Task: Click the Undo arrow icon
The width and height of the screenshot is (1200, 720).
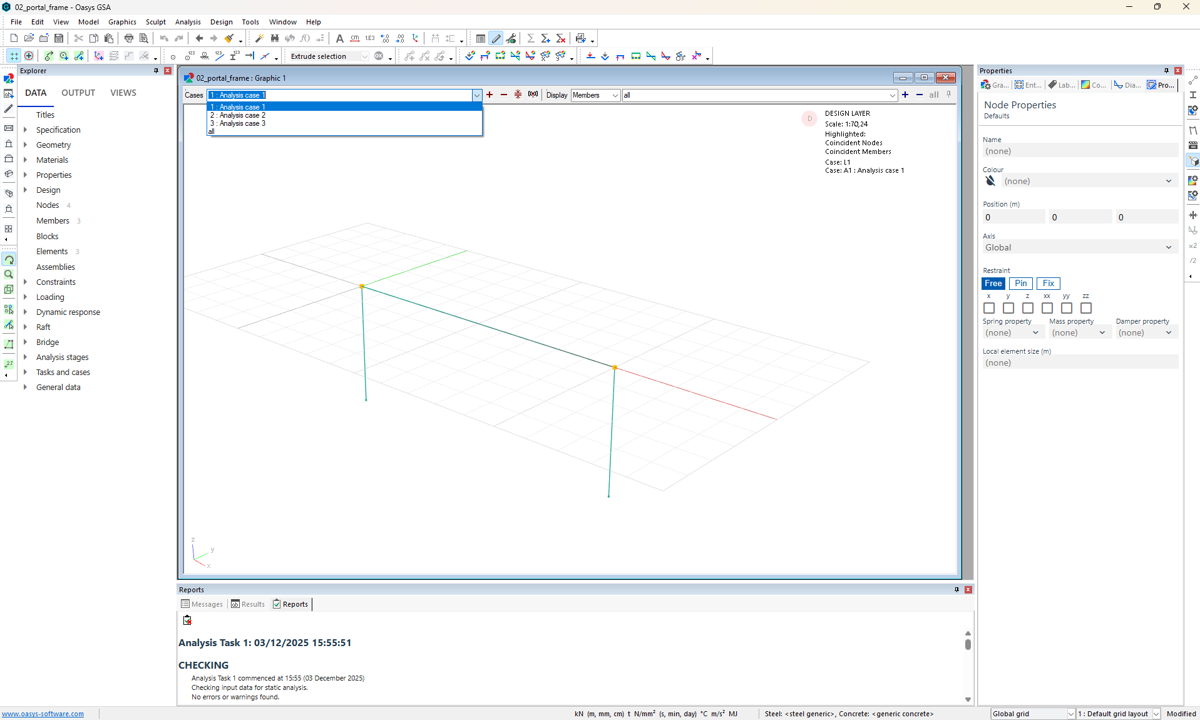Action: tap(164, 38)
